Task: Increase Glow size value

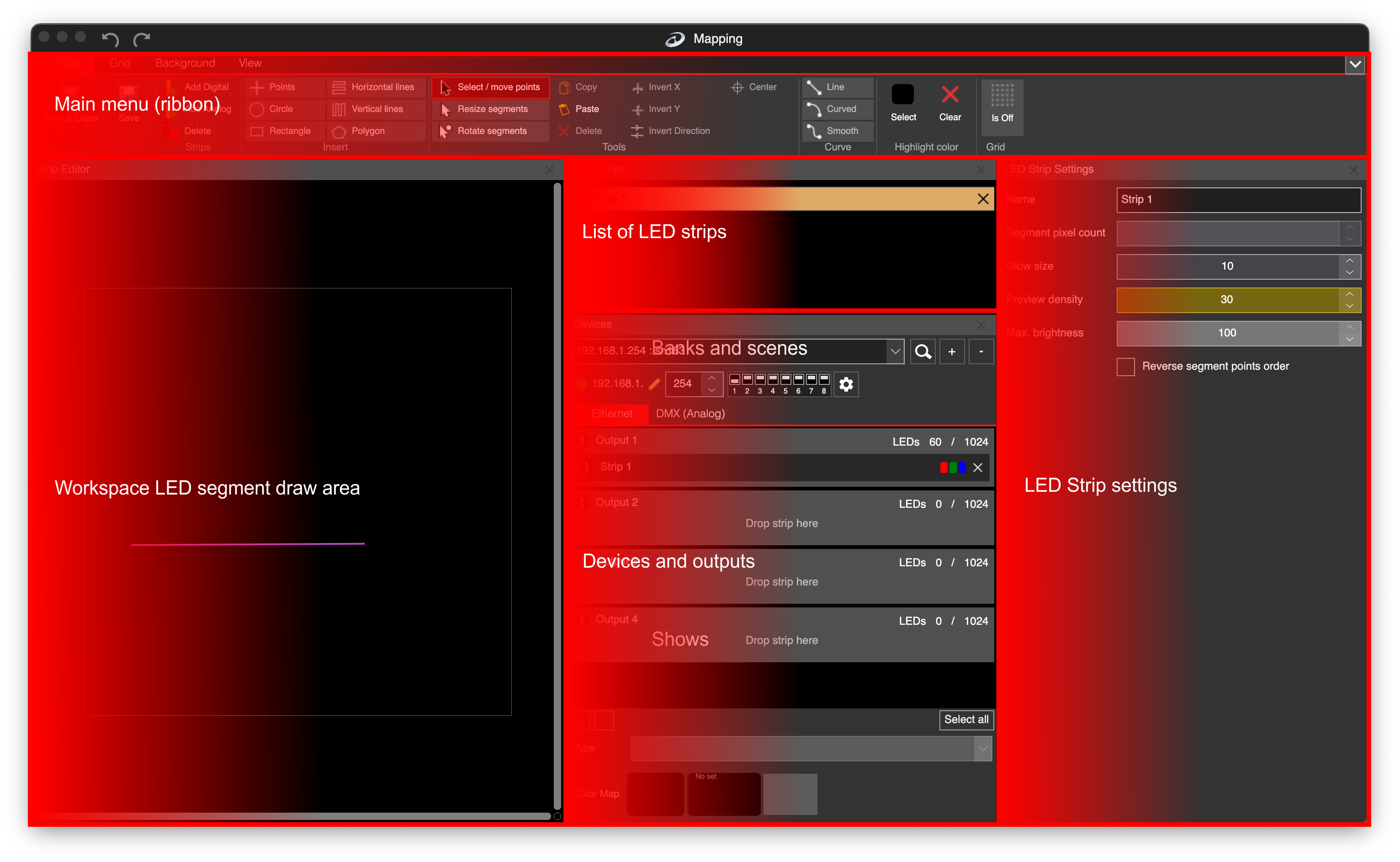Action: [x=1349, y=261]
